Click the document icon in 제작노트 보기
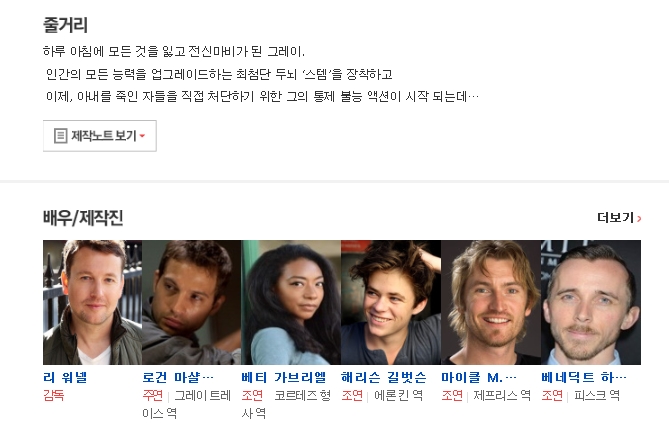Image resolution: width=669 pixels, height=438 pixels. pos(60,136)
